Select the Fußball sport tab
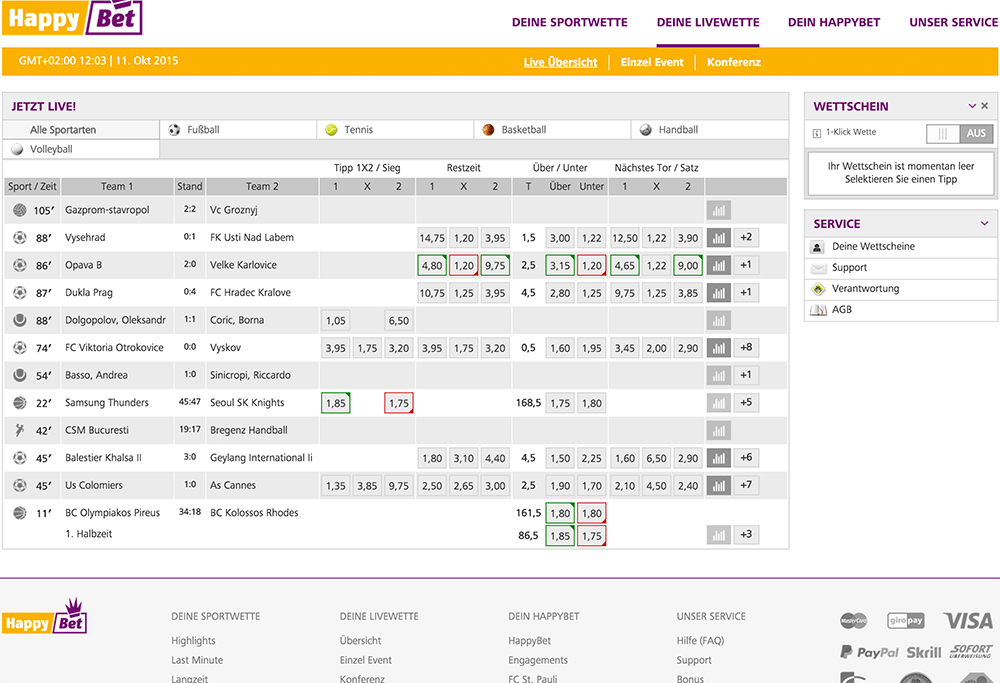The image size is (1000, 683). (x=238, y=129)
